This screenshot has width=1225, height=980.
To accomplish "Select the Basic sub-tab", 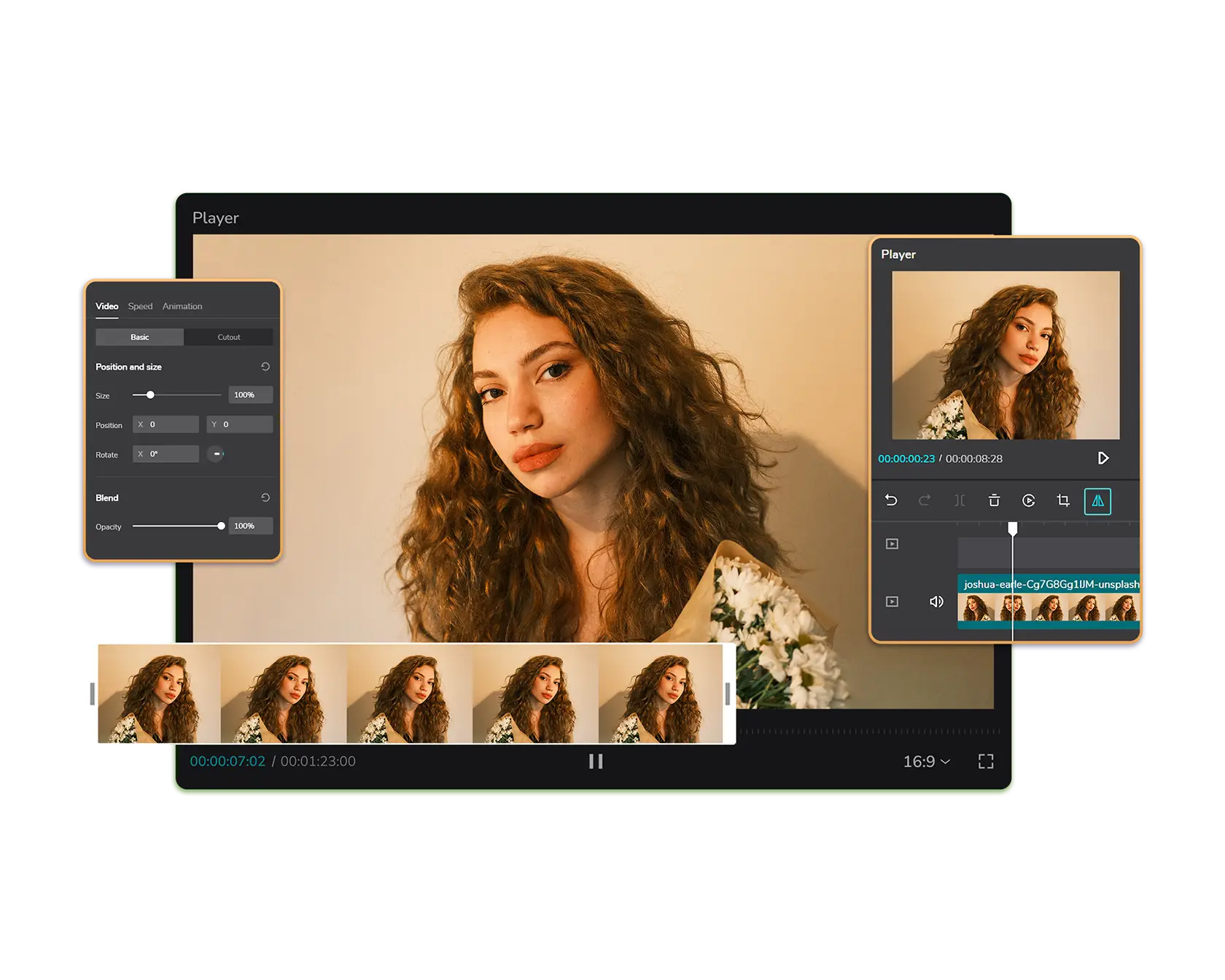I will pyautogui.click(x=140, y=337).
